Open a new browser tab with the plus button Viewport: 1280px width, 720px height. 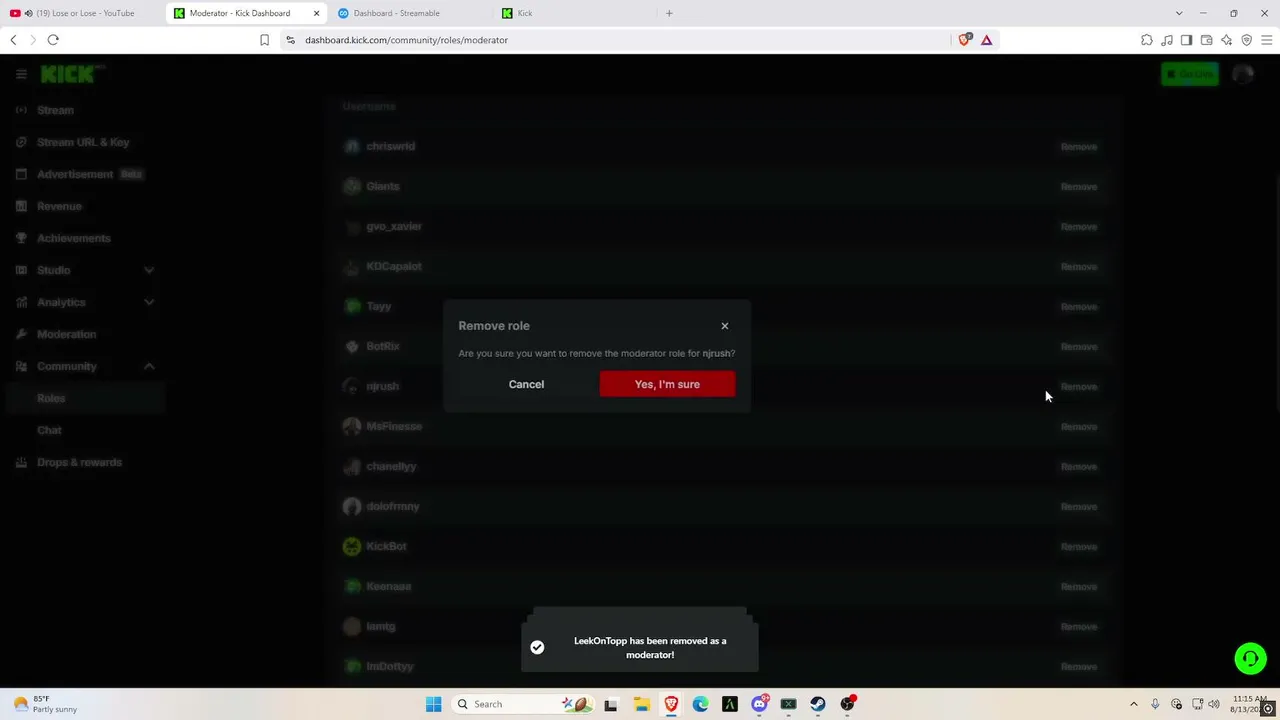(669, 13)
